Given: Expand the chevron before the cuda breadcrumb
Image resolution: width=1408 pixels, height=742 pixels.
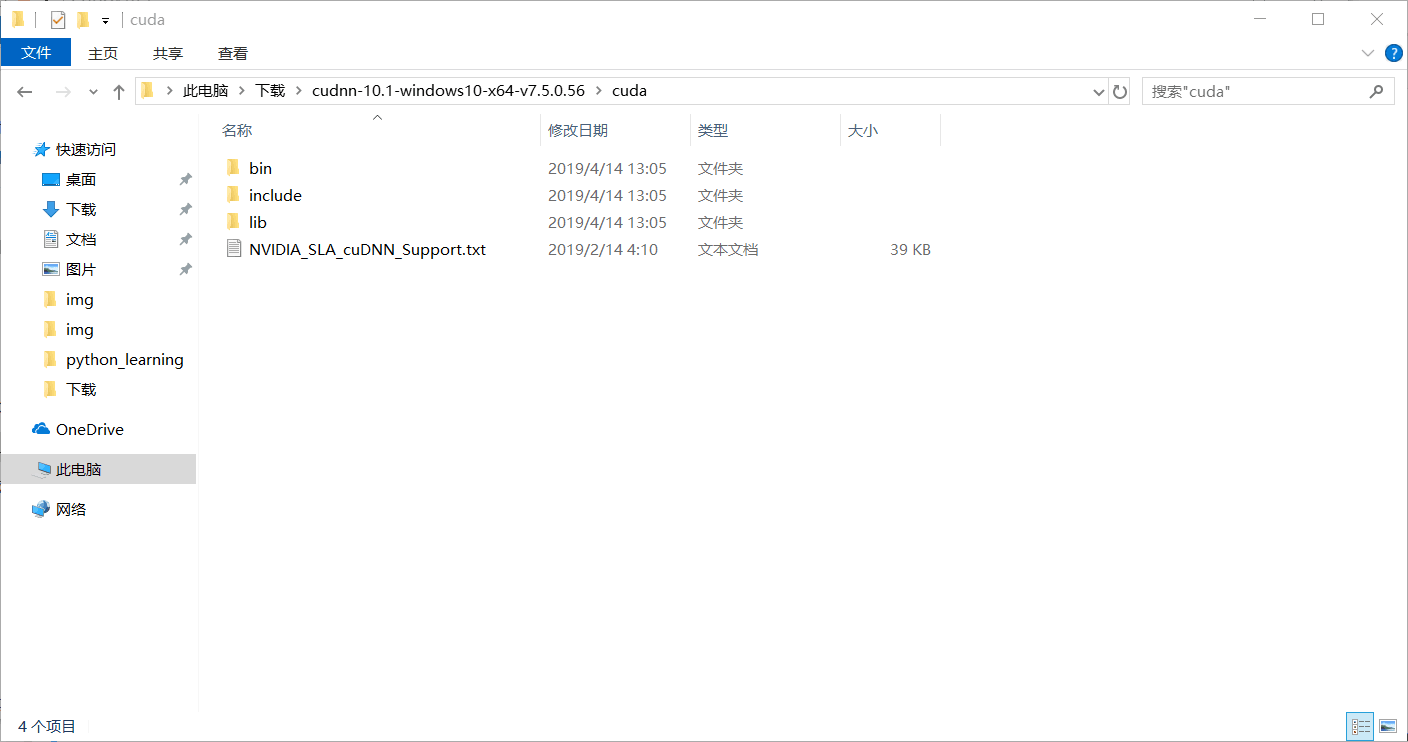Looking at the screenshot, I should [x=598, y=91].
